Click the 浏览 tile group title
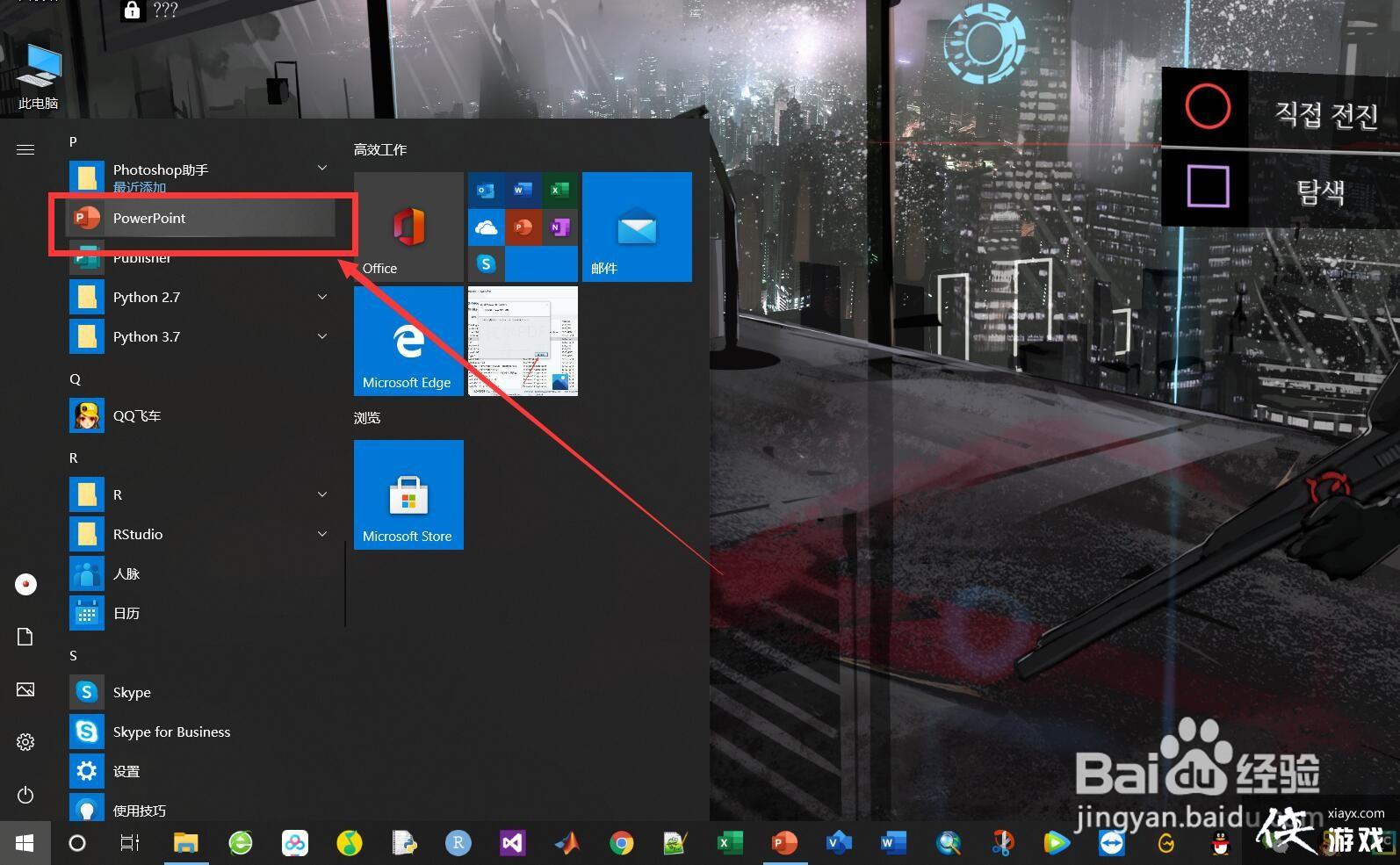 [x=367, y=417]
